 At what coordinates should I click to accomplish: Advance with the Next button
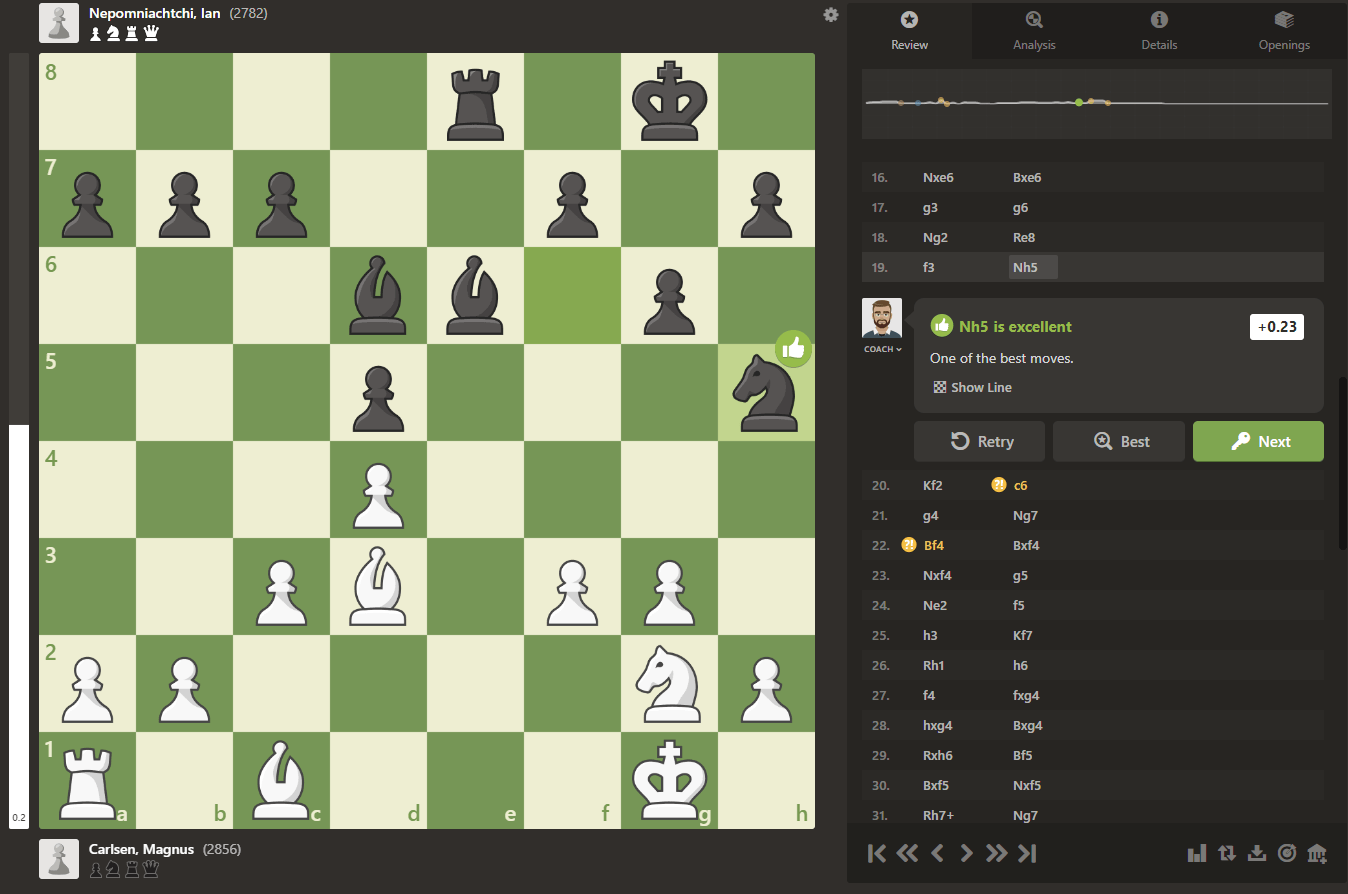pos(1258,441)
